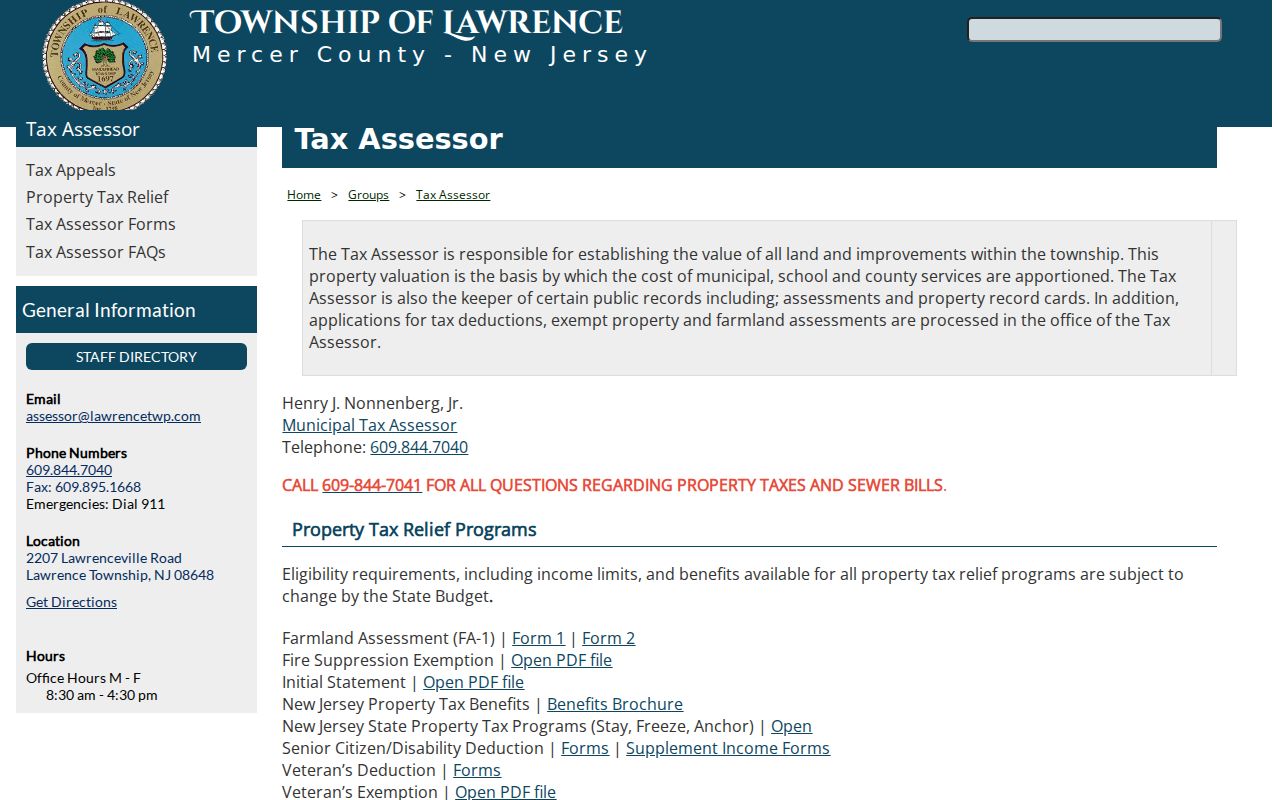Open NJ State Property Tax Programs link

coord(791,726)
